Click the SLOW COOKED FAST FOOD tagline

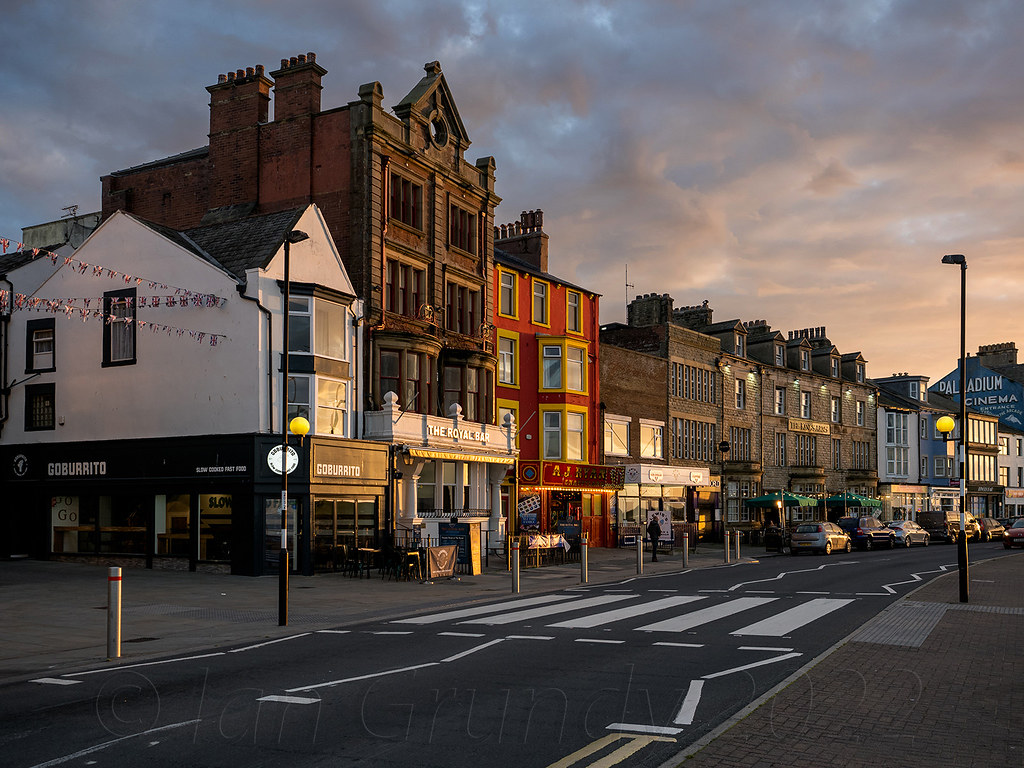coord(221,469)
